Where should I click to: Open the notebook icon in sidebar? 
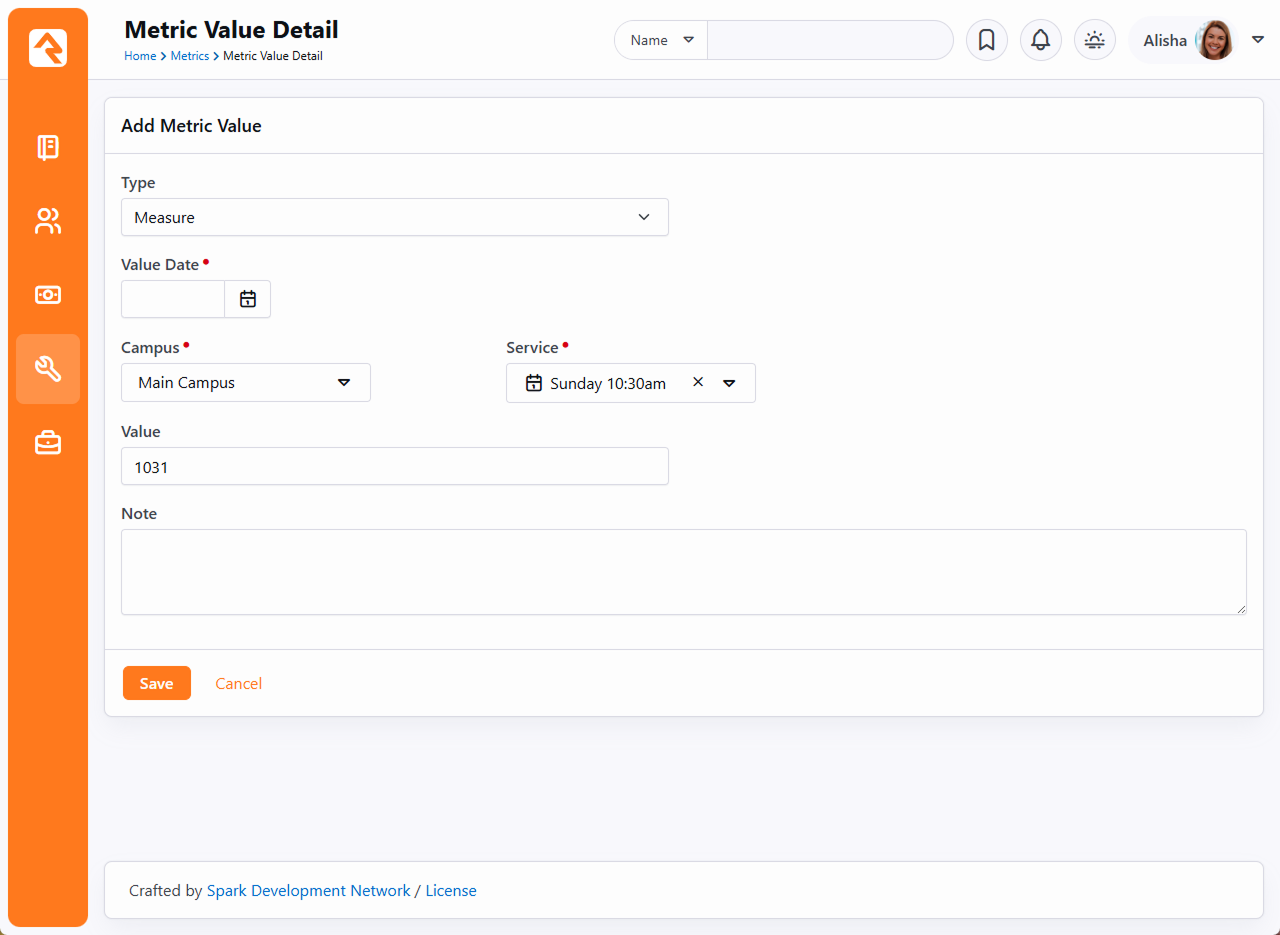[48, 147]
